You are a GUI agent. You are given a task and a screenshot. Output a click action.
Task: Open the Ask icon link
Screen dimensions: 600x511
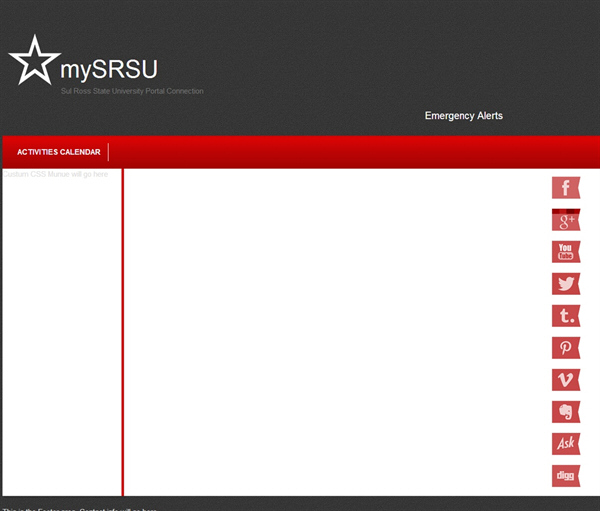coord(566,444)
